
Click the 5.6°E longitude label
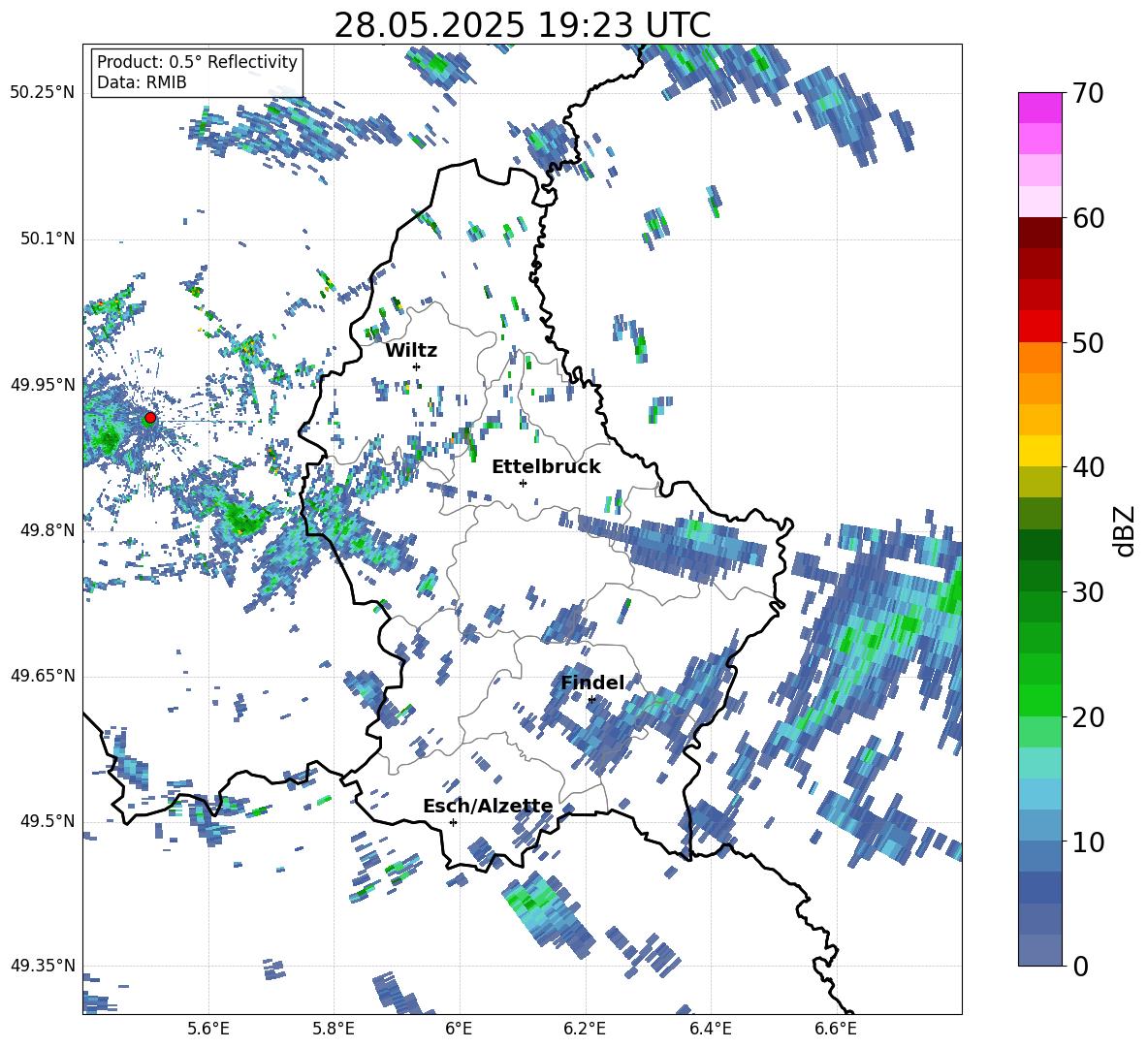point(208,1029)
